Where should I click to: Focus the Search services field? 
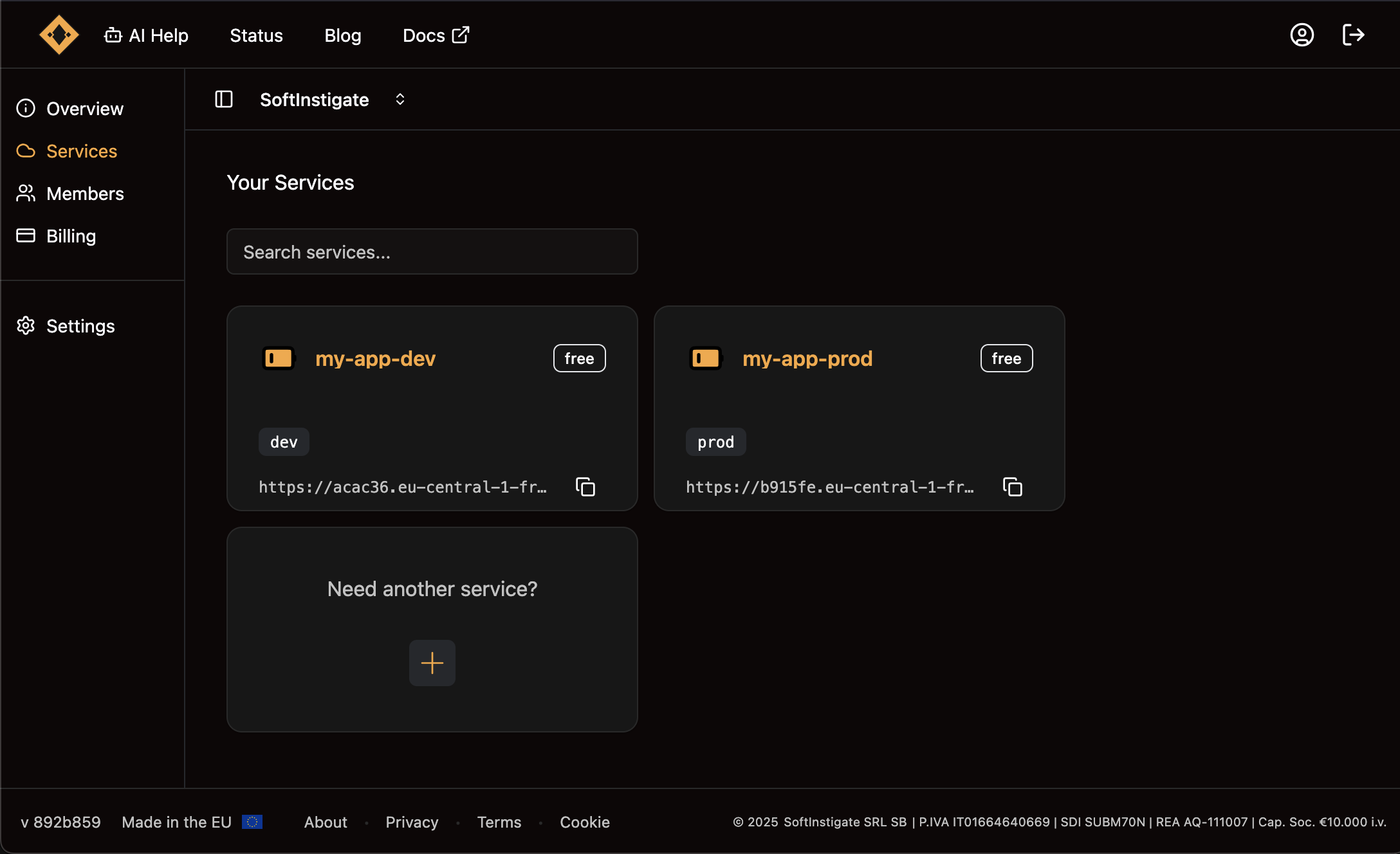432,251
